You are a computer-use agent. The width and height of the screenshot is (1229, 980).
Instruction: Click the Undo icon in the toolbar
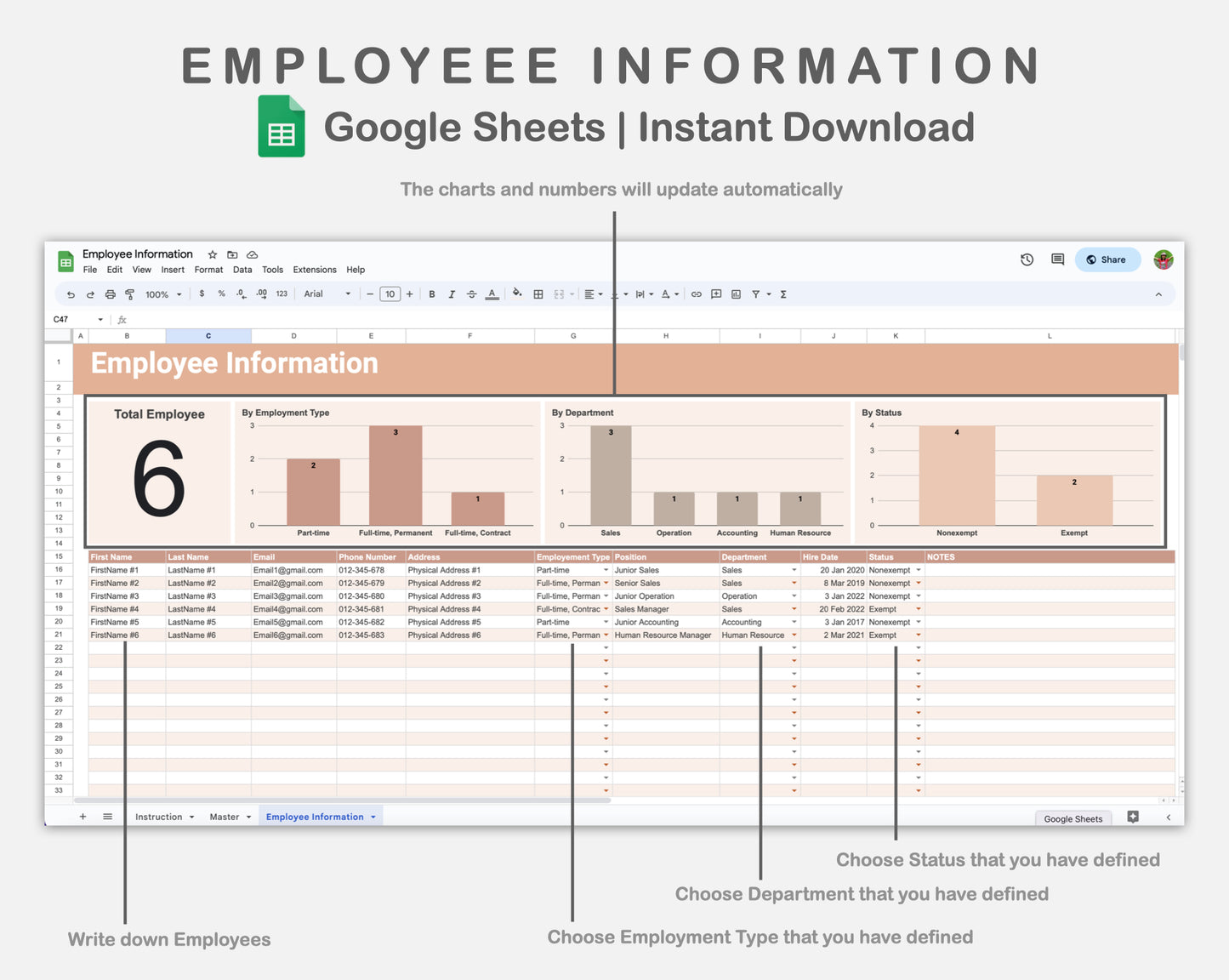point(71,293)
